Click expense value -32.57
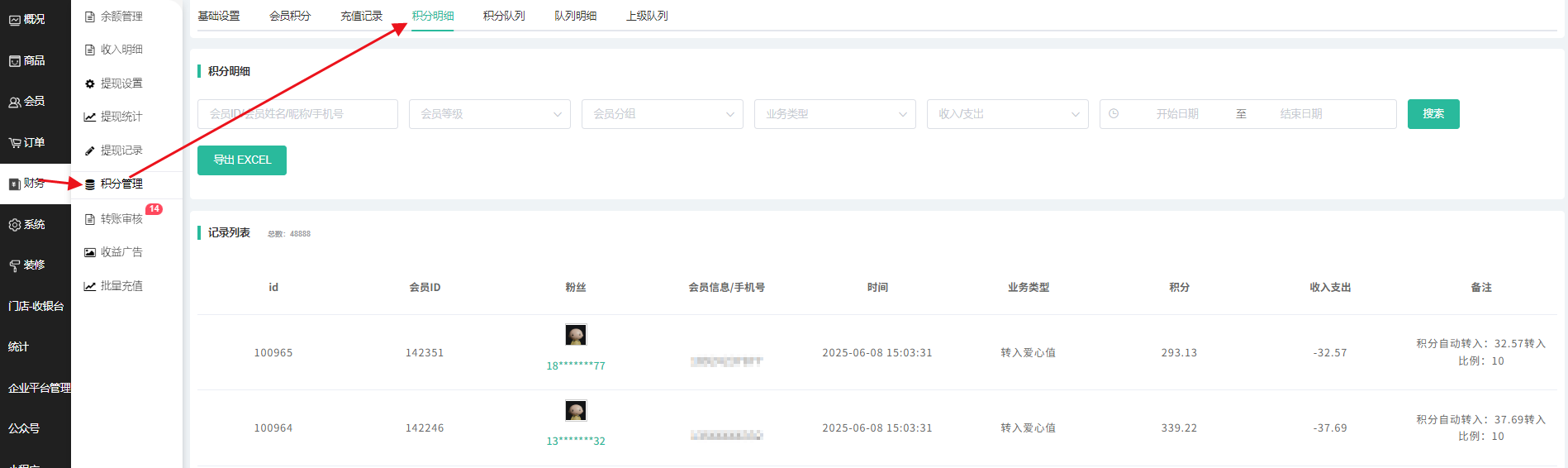The image size is (1568, 468). pos(1330,353)
